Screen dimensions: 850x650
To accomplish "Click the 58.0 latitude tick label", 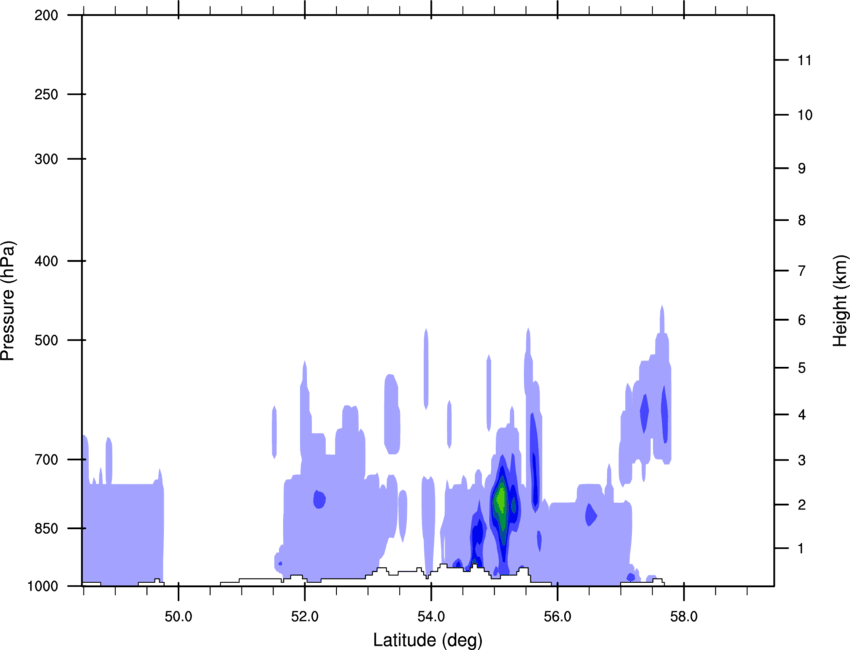I will pyautogui.click(x=682, y=615).
